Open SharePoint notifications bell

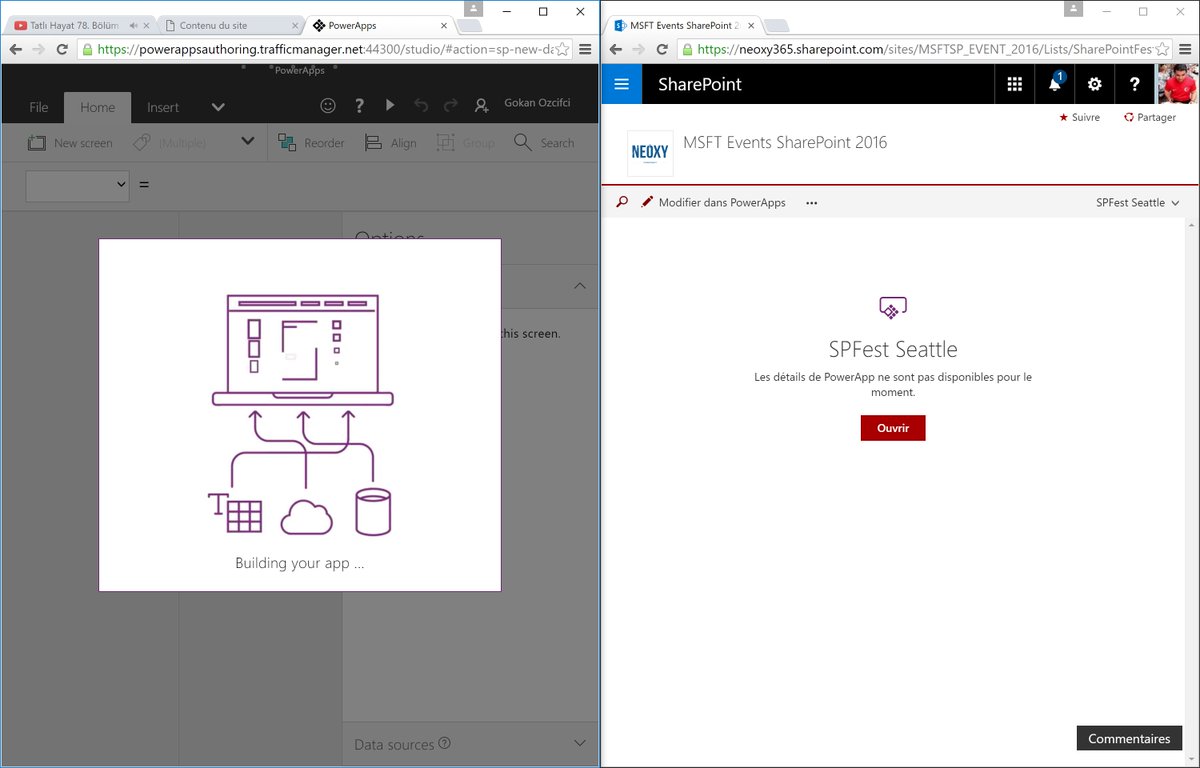pos(1054,84)
